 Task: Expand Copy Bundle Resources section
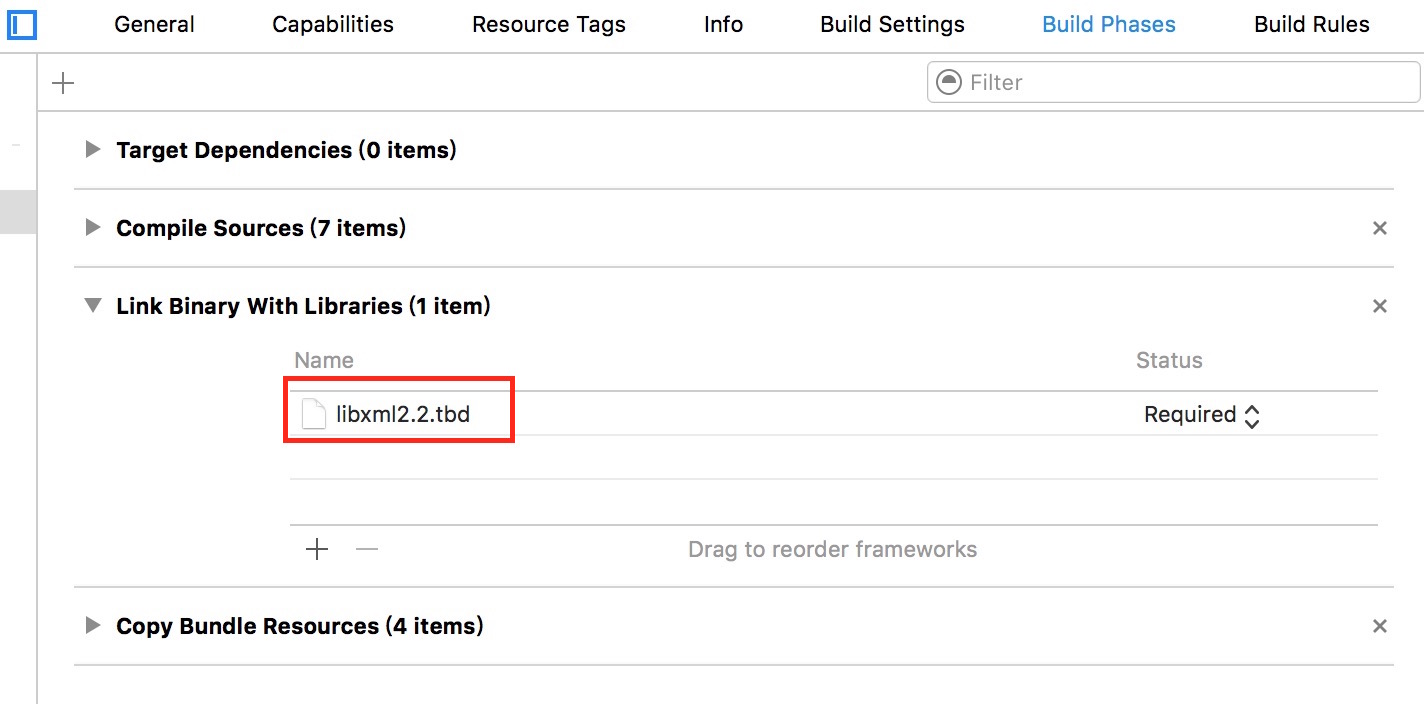click(x=93, y=626)
